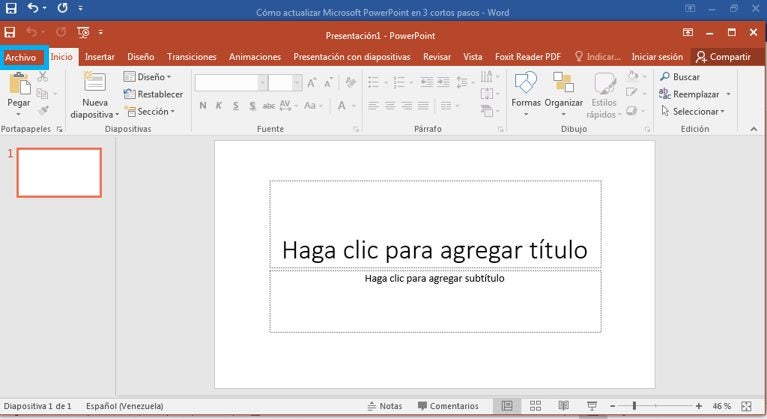Screen dimensions: 767x419
Task: Click the increase font size icon
Action: pos(312,83)
